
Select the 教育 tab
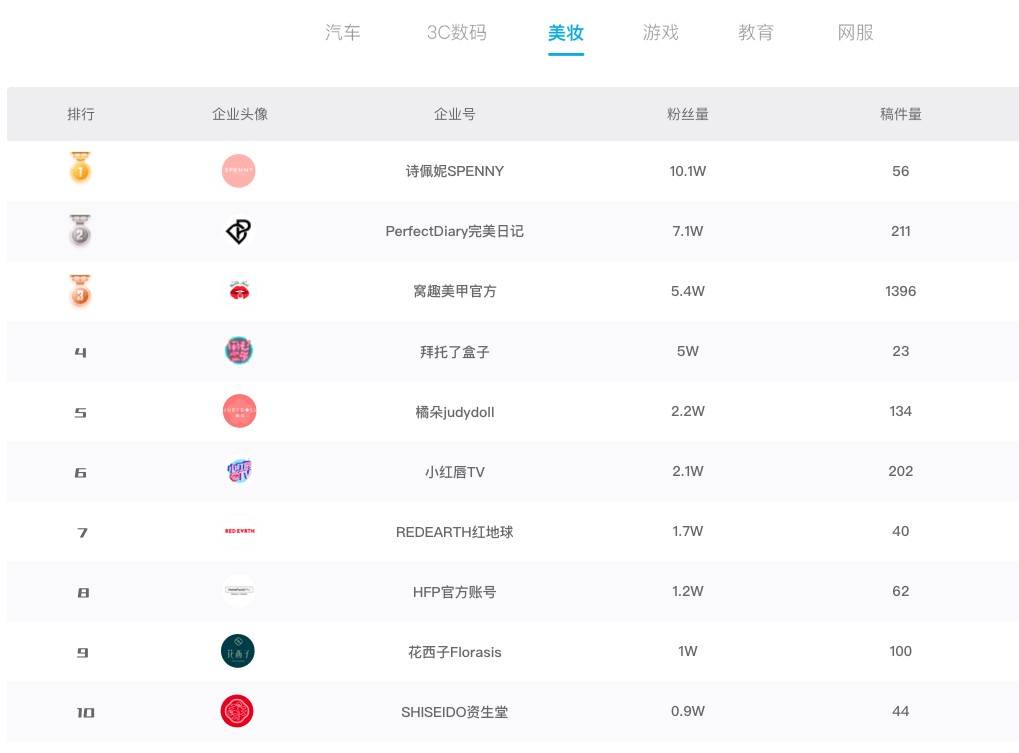[x=756, y=33]
